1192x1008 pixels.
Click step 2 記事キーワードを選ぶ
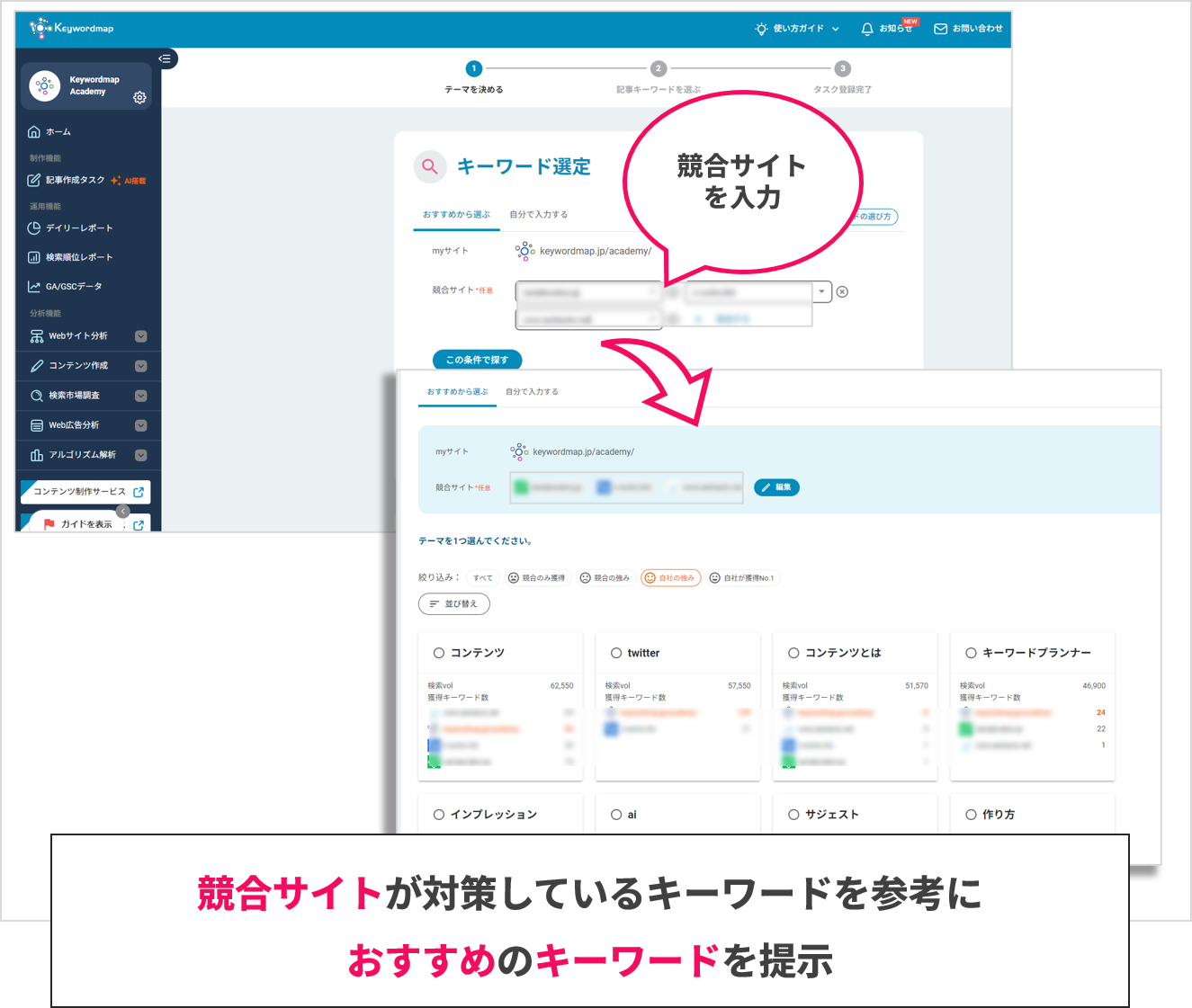point(659,77)
